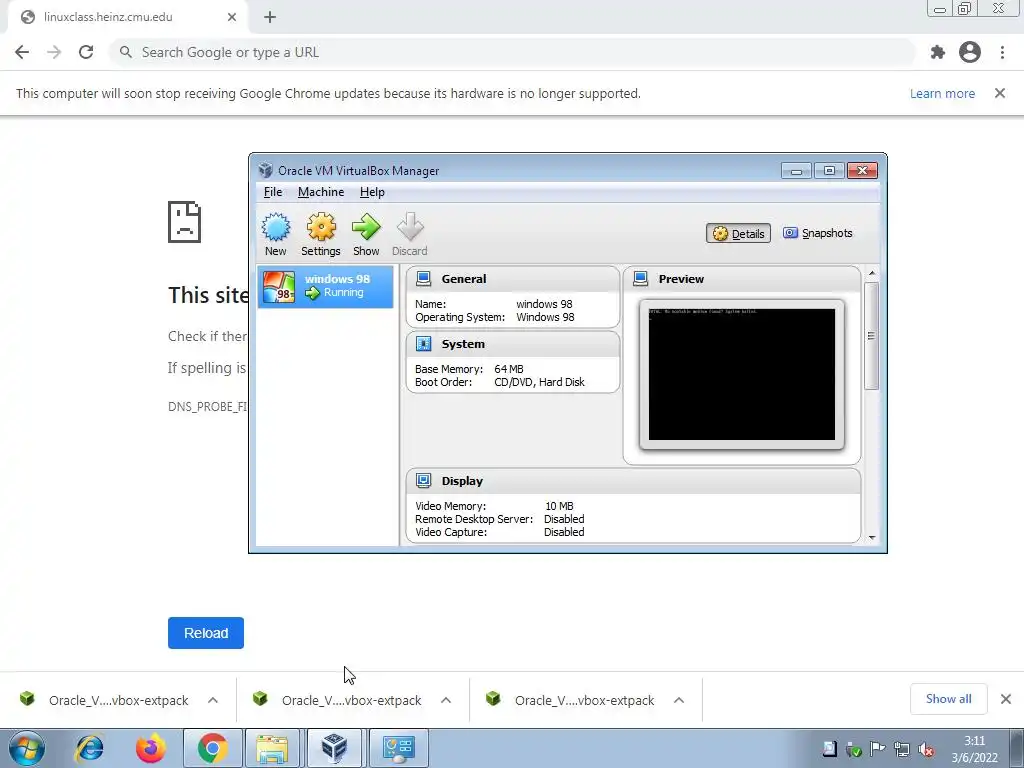Select the windows 98 virtual machine

pos(325,286)
